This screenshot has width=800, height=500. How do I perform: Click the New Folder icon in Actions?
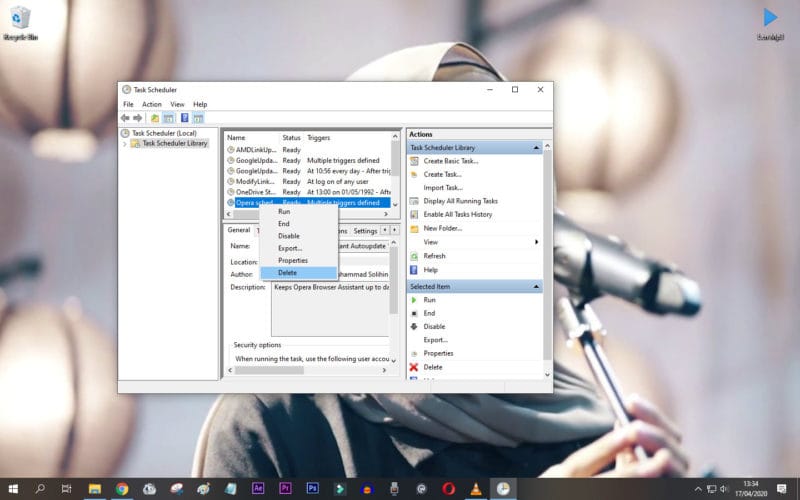414,228
